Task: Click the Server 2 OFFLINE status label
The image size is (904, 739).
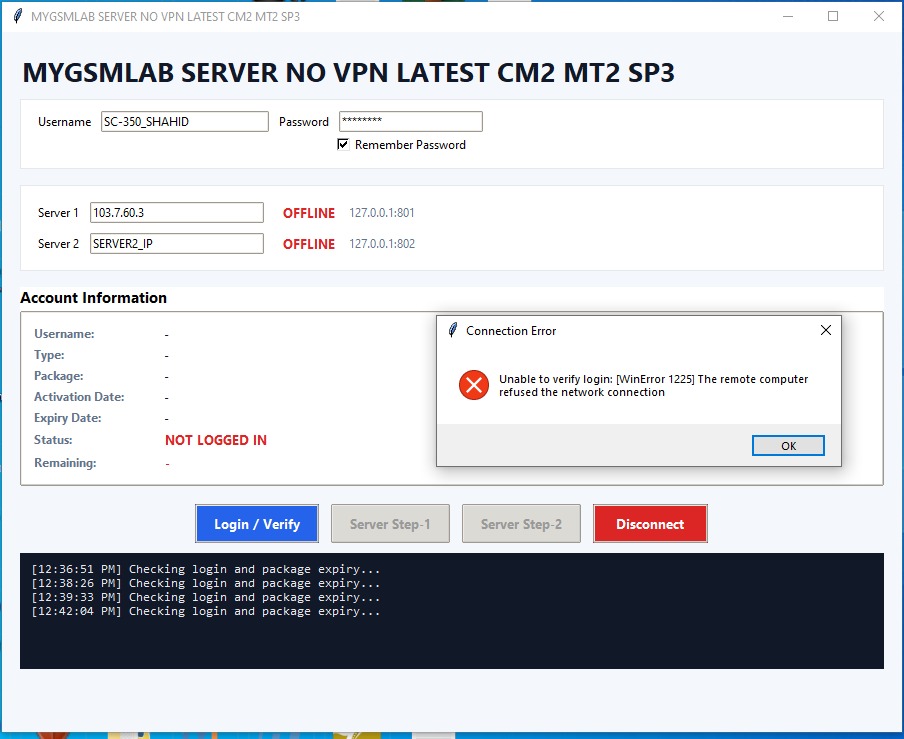Action: pyautogui.click(x=308, y=244)
